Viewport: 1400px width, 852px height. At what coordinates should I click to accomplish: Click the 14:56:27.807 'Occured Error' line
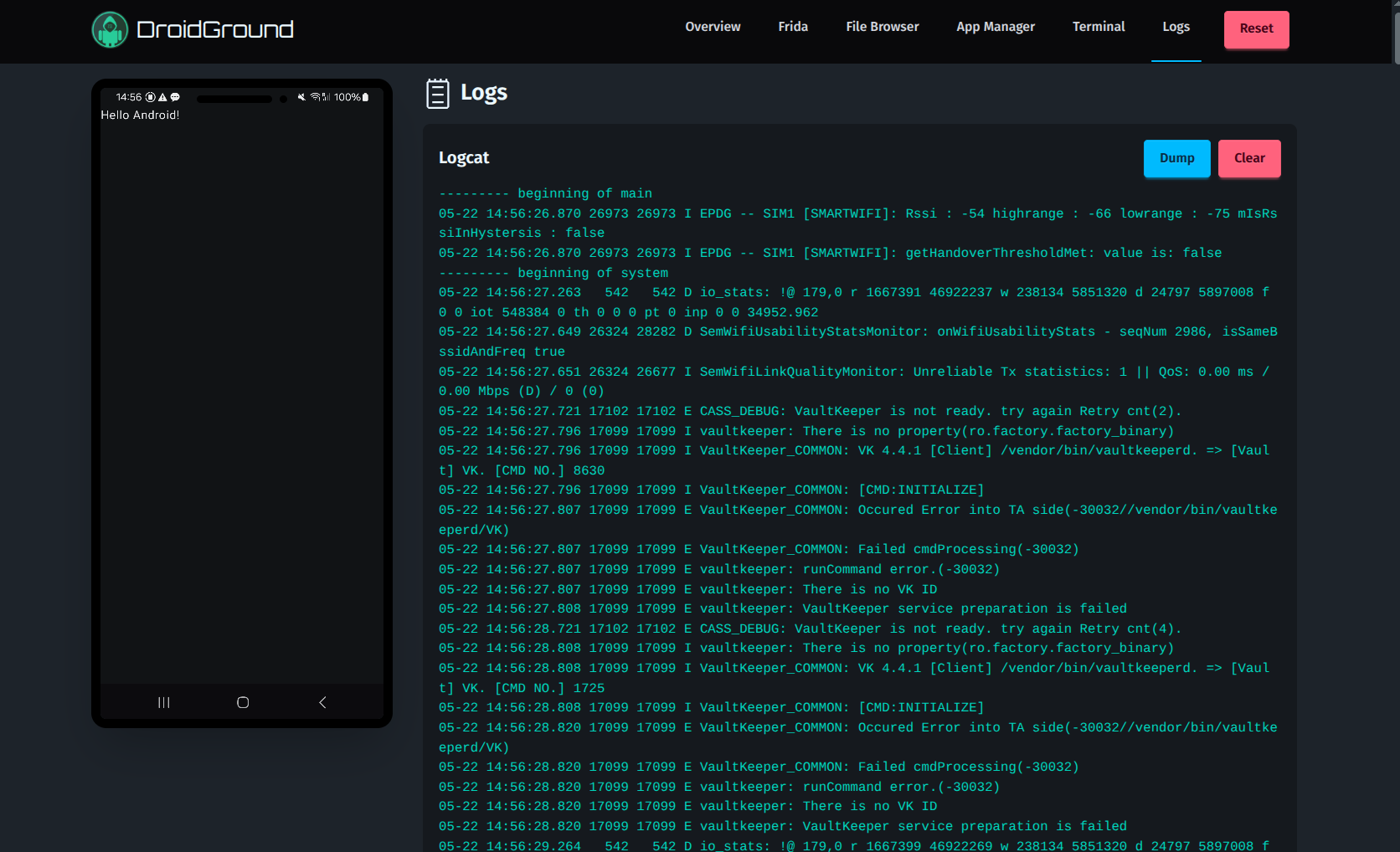[x=857, y=520]
